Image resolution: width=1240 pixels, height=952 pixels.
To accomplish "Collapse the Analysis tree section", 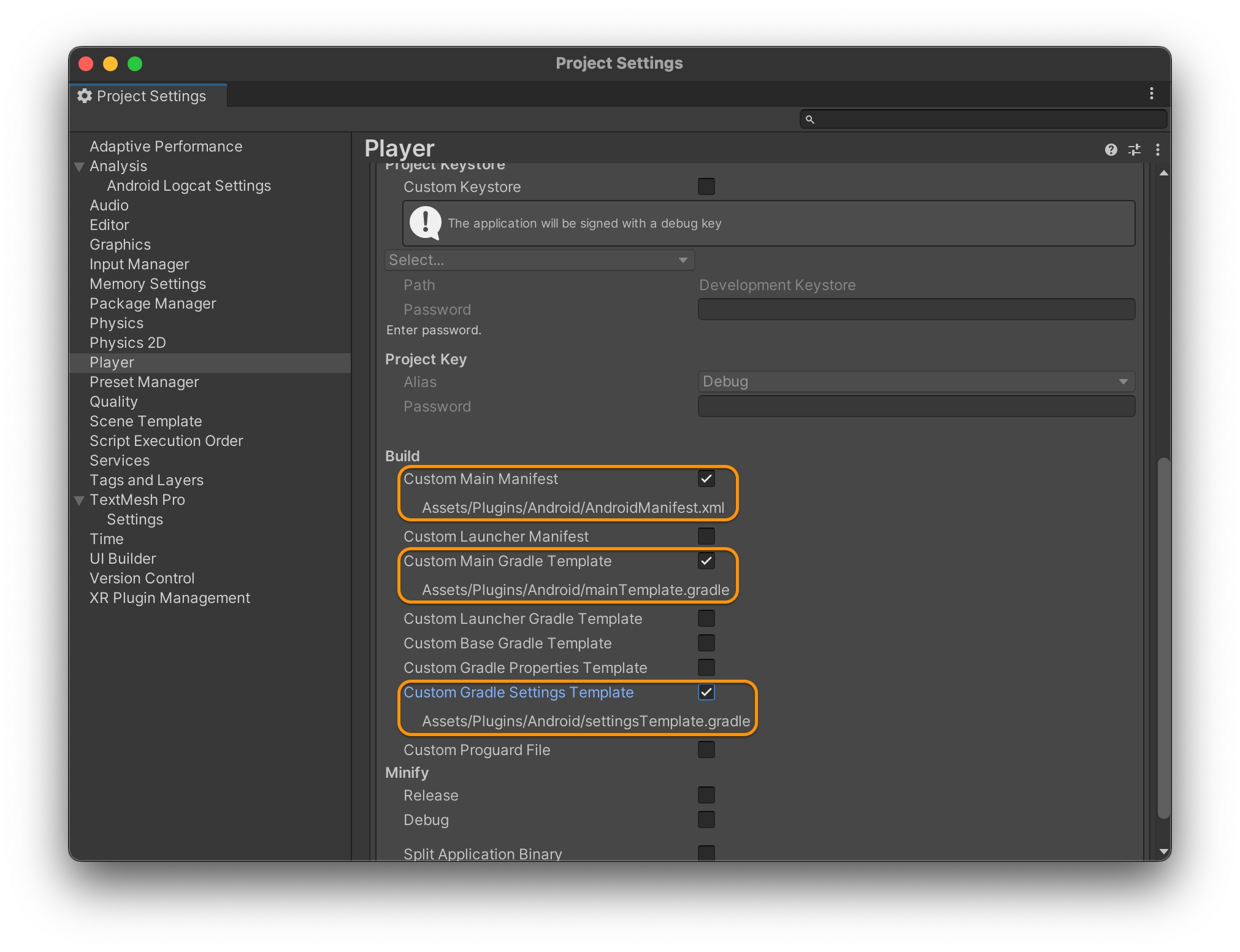I will (79, 166).
